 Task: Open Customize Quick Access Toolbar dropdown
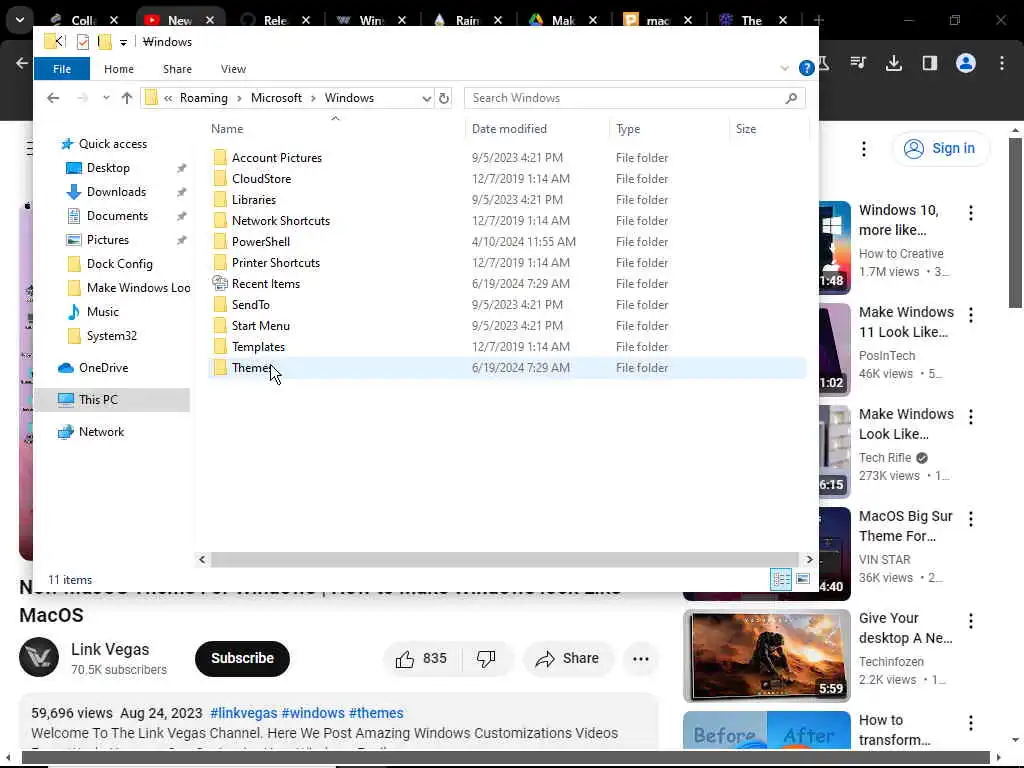tap(123, 42)
